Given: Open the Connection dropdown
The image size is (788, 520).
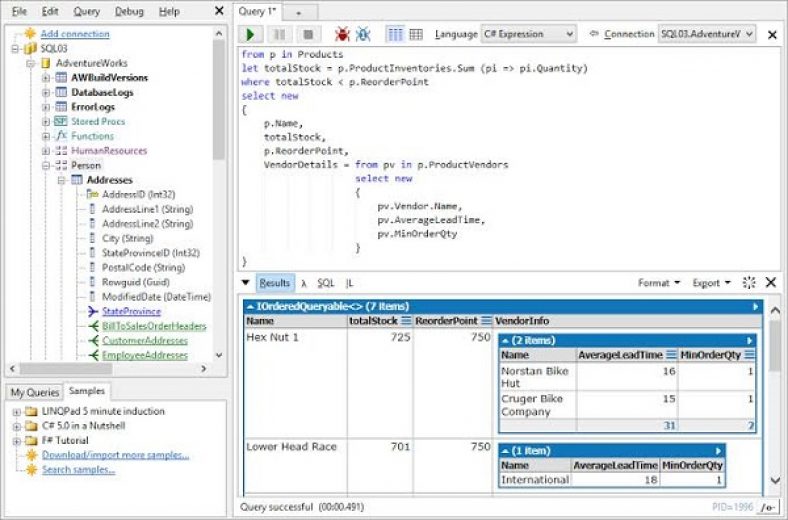Looking at the screenshot, I should click(706, 34).
